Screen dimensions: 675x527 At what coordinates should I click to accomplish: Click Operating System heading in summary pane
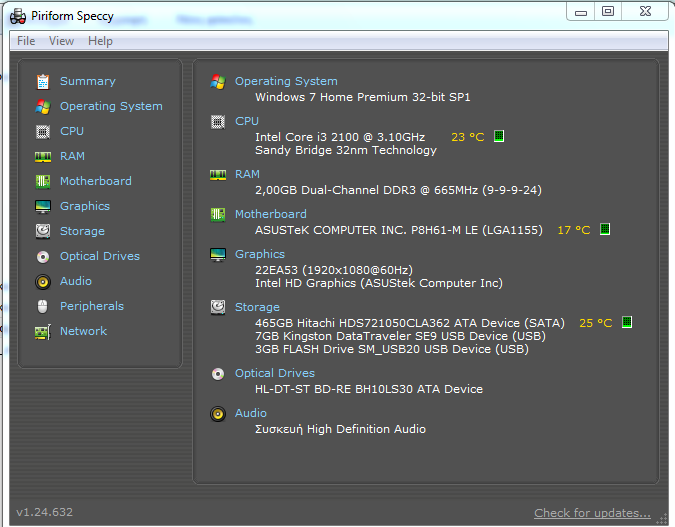[x=286, y=81]
